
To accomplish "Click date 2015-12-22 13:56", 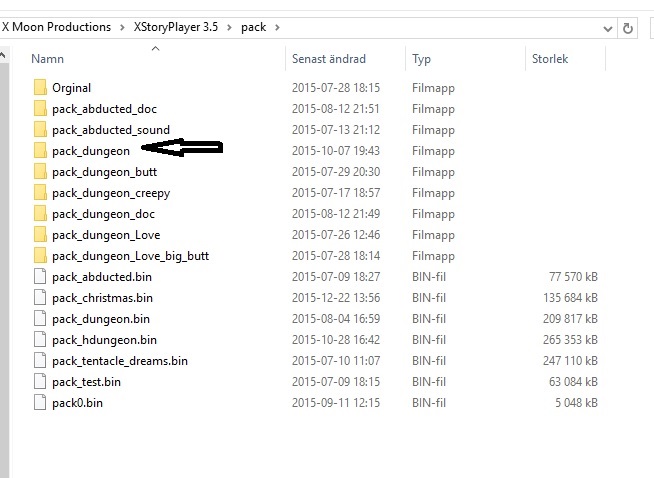I will point(336,298).
